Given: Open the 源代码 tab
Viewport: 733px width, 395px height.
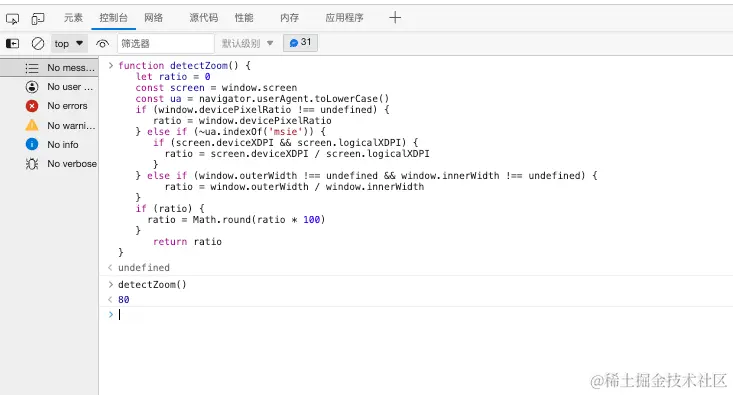Looking at the screenshot, I should pyautogui.click(x=204, y=18).
